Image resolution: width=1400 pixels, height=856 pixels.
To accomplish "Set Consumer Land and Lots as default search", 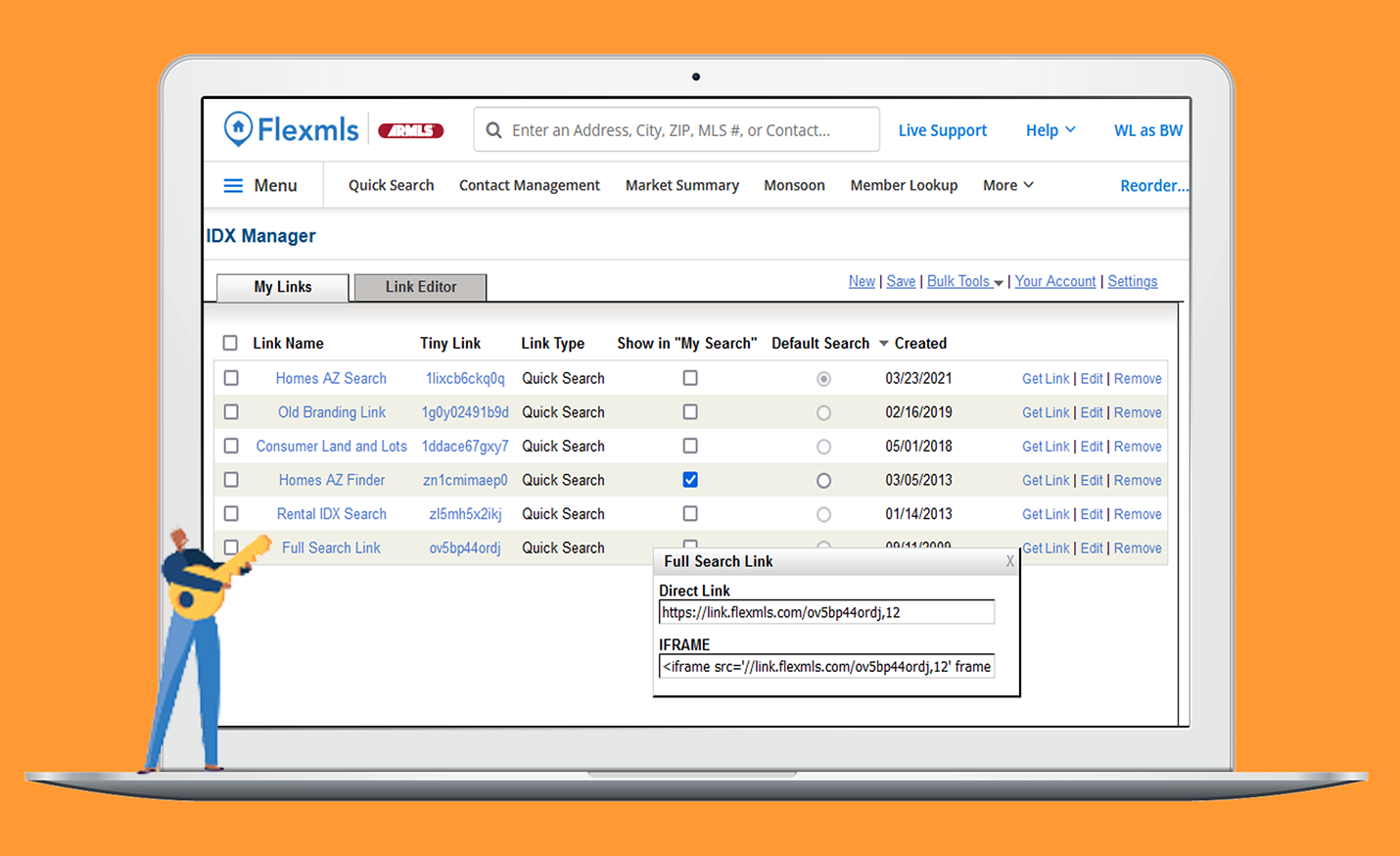I will click(x=823, y=447).
